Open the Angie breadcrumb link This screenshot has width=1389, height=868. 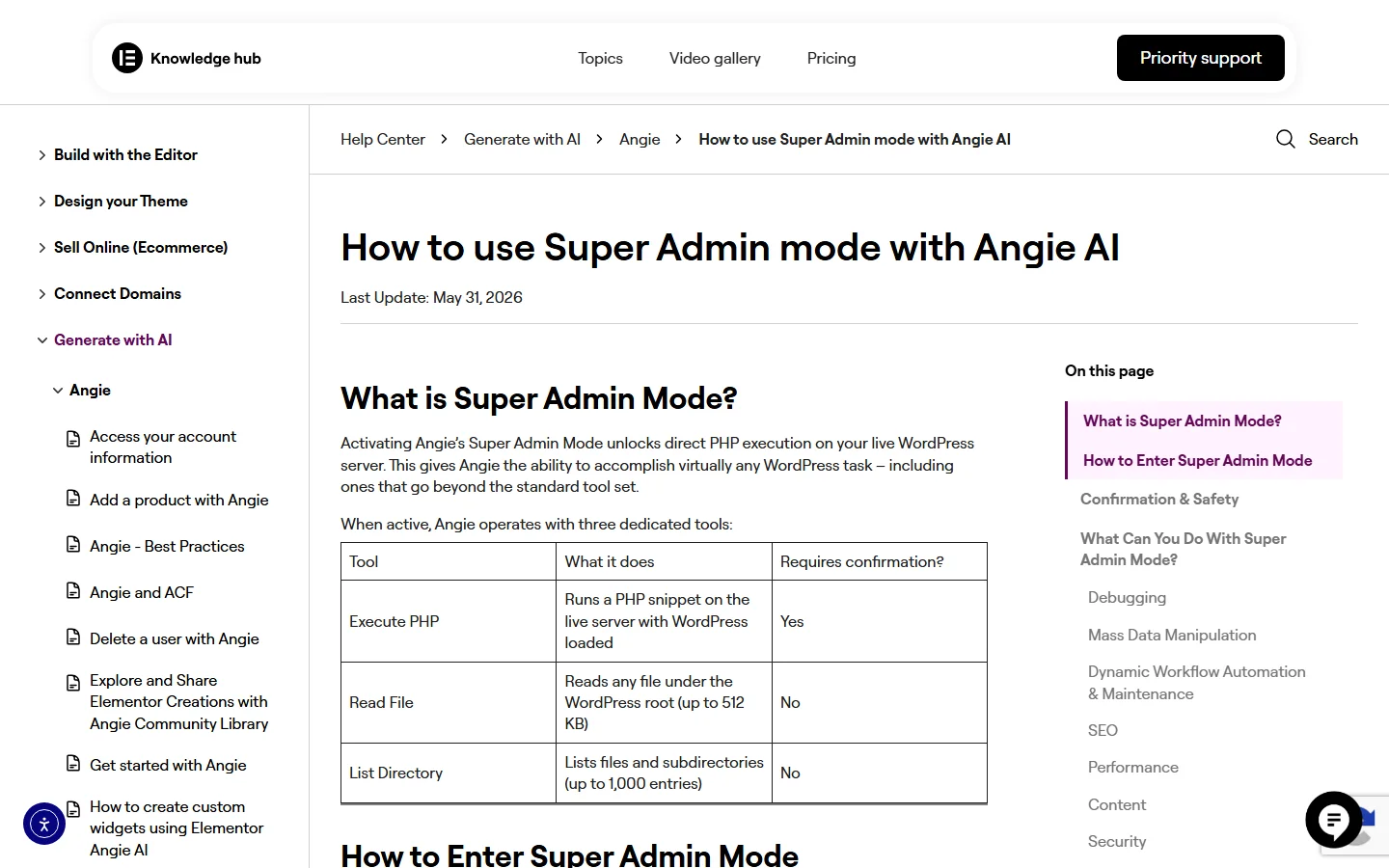[x=640, y=139]
